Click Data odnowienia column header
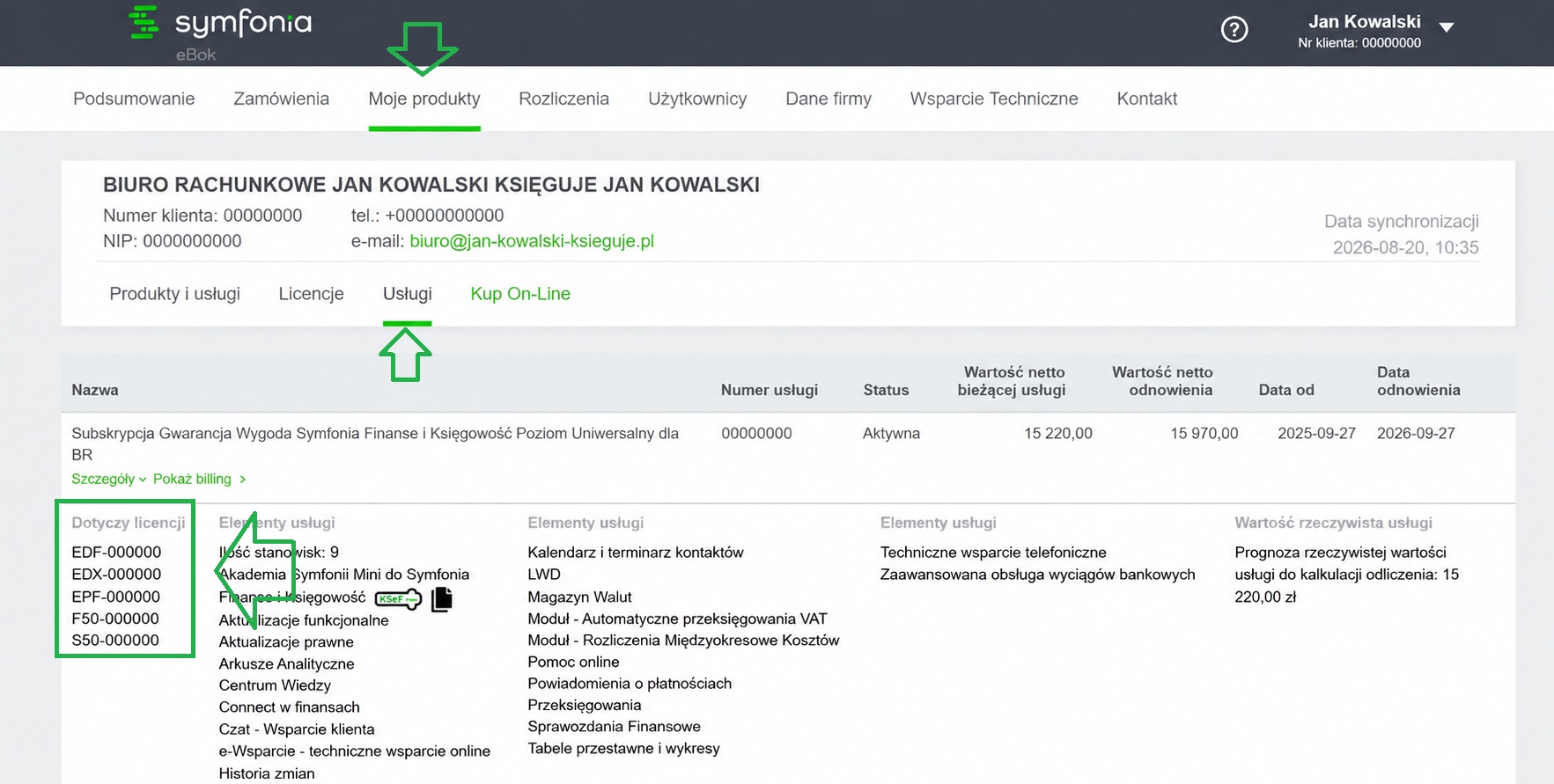This screenshot has height=784, width=1554. click(x=1418, y=381)
